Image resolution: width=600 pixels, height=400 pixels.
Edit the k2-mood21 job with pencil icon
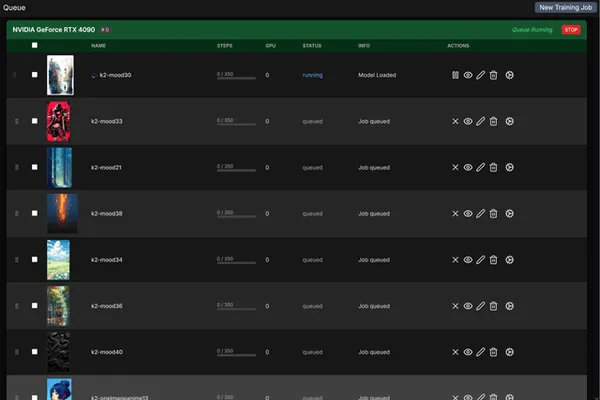pyautogui.click(x=481, y=167)
